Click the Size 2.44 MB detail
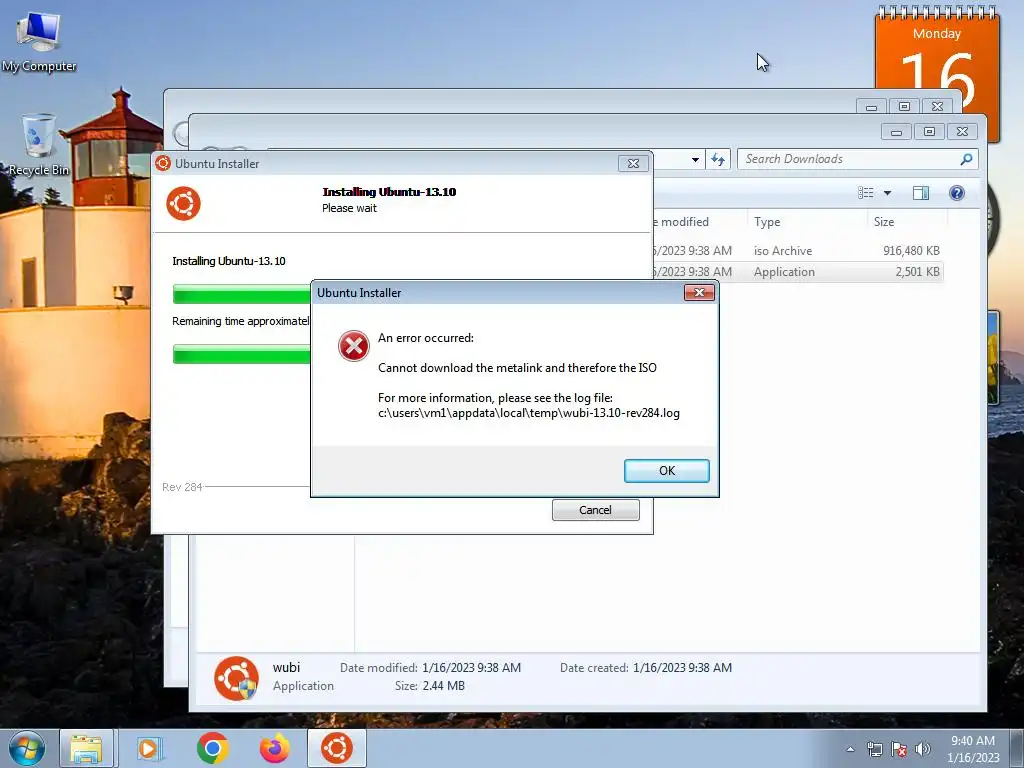Screen dimensions: 1024x768 (x=429, y=686)
